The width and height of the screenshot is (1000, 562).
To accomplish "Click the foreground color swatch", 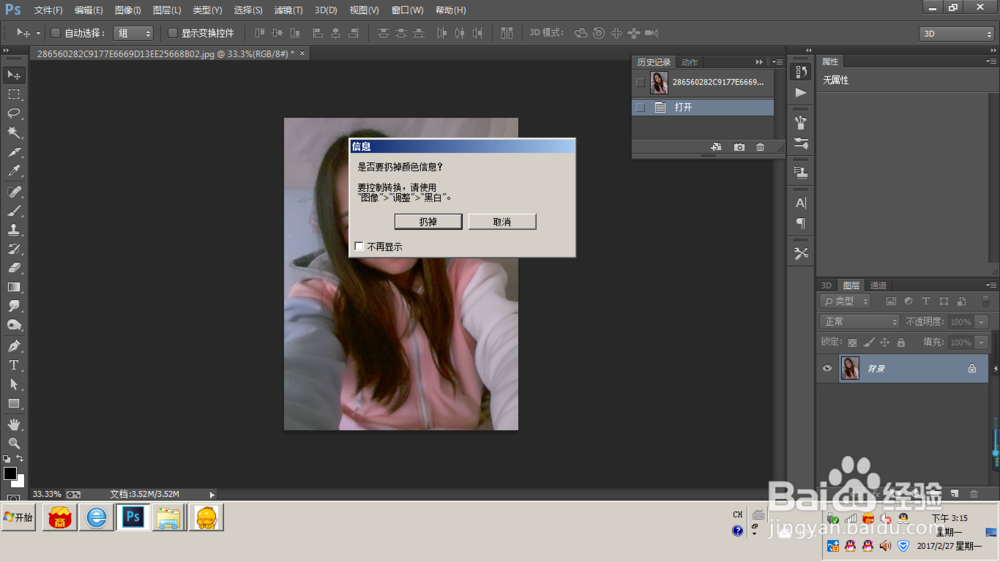I will (x=10, y=473).
